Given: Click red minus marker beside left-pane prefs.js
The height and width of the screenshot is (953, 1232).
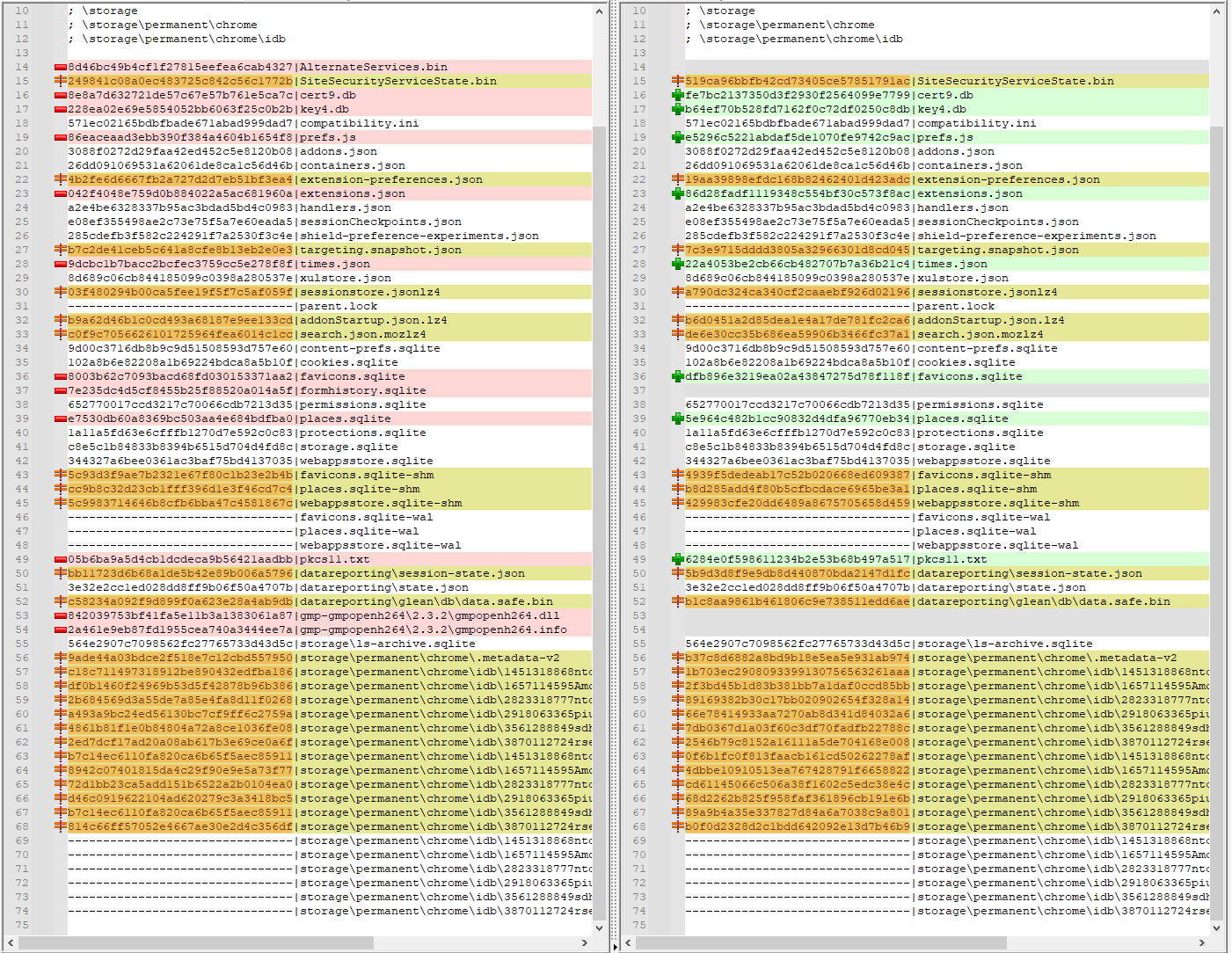Looking at the screenshot, I should [x=61, y=137].
